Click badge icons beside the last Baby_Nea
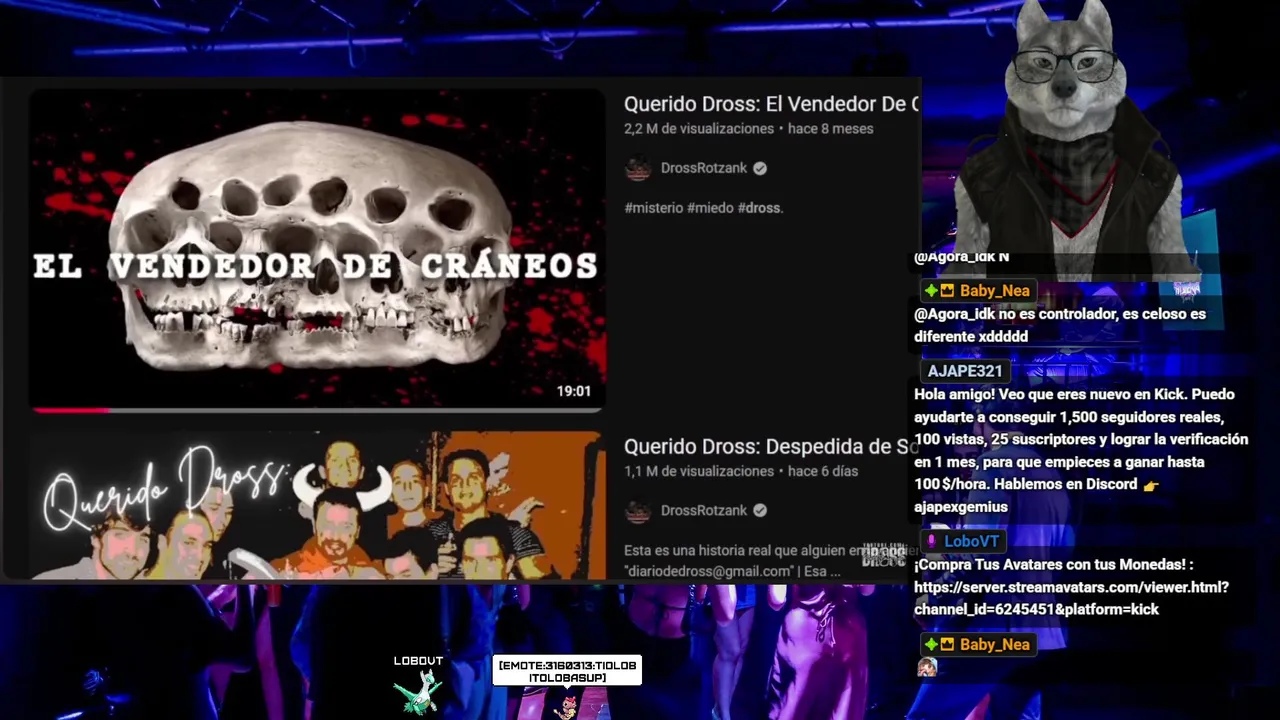The width and height of the screenshot is (1280, 720). tap(939, 645)
